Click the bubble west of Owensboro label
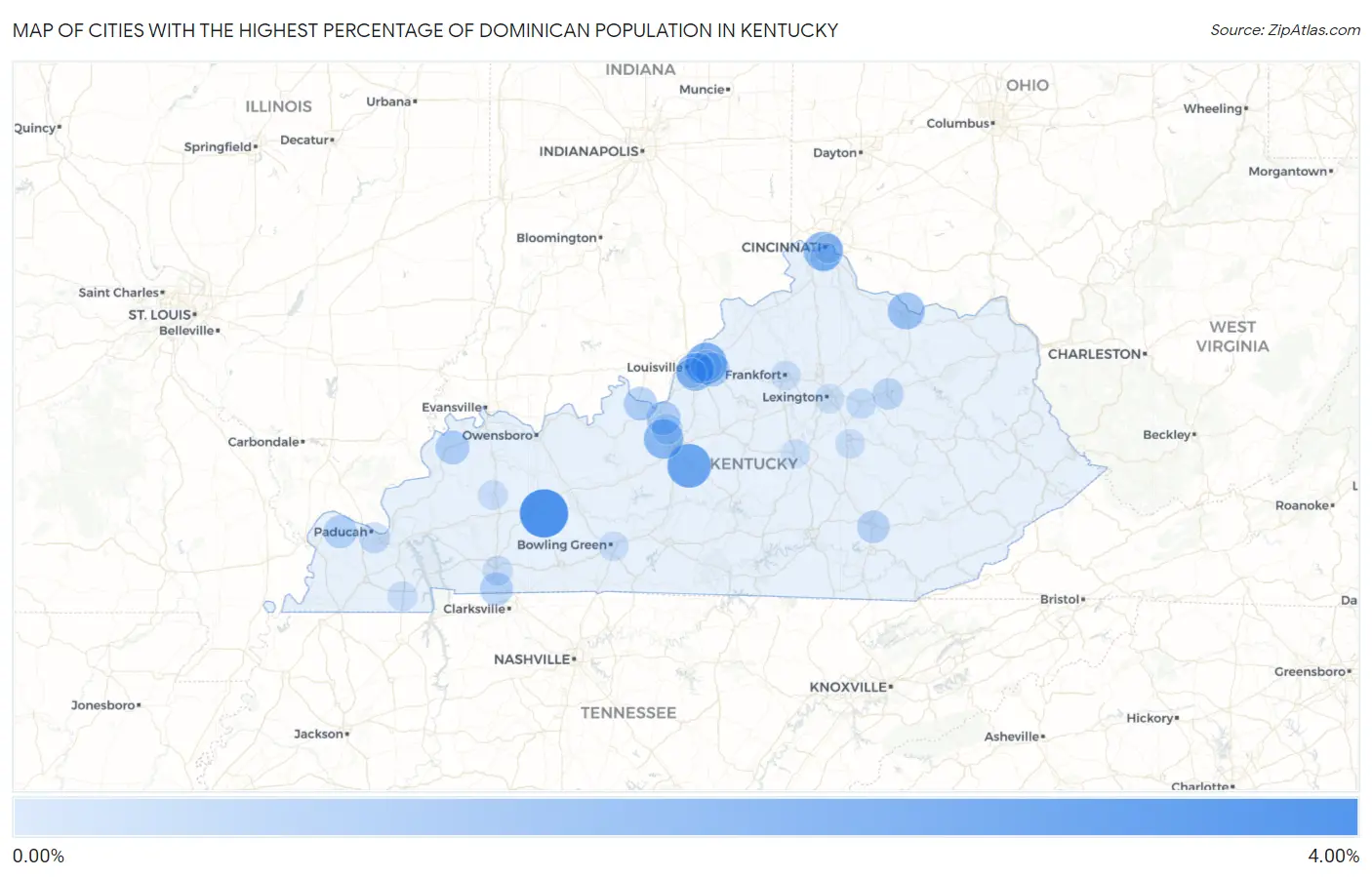The height and width of the screenshot is (877, 1372). 452,448
